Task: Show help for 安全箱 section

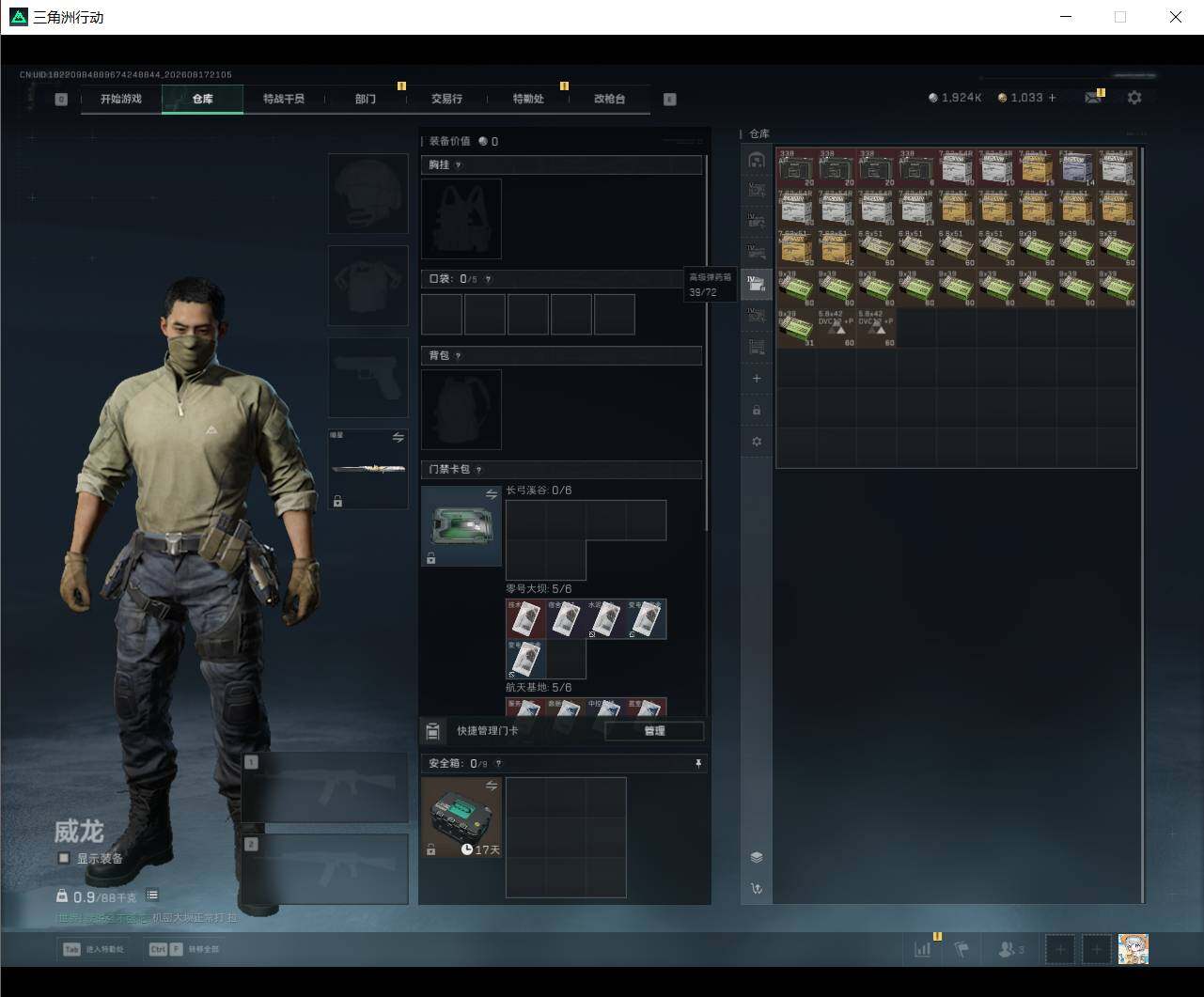Action: tap(498, 764)
